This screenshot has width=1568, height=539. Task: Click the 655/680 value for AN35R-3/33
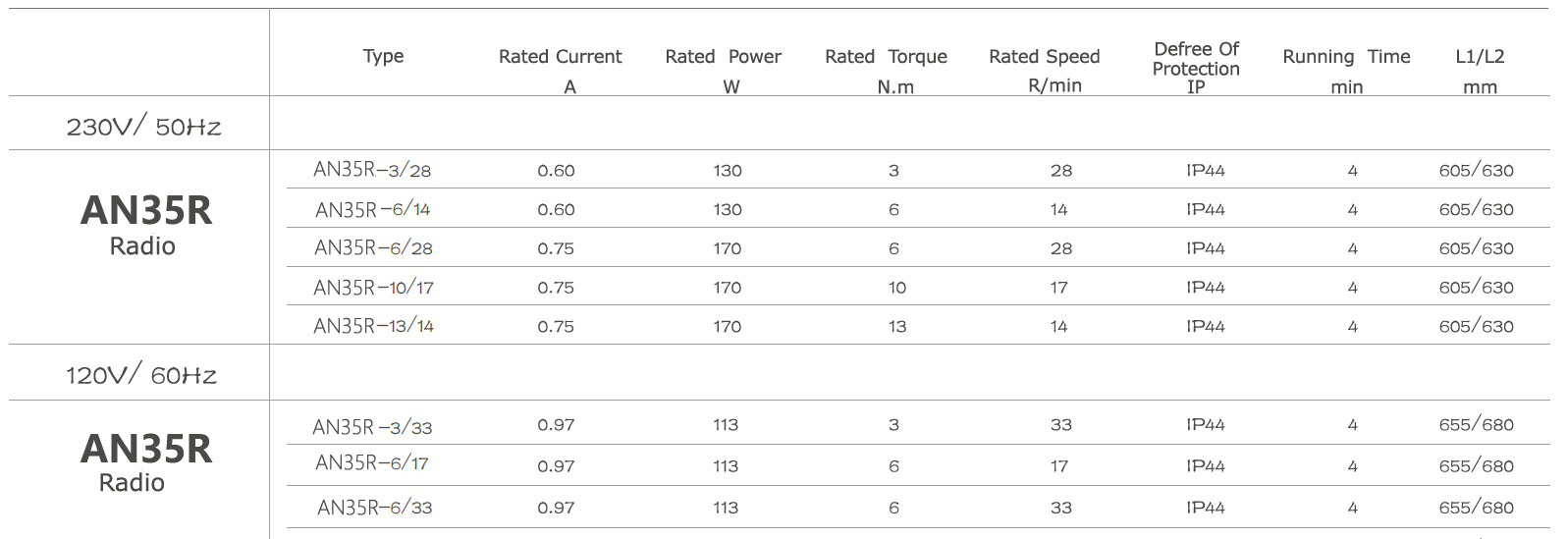(x=1476, y=425)
